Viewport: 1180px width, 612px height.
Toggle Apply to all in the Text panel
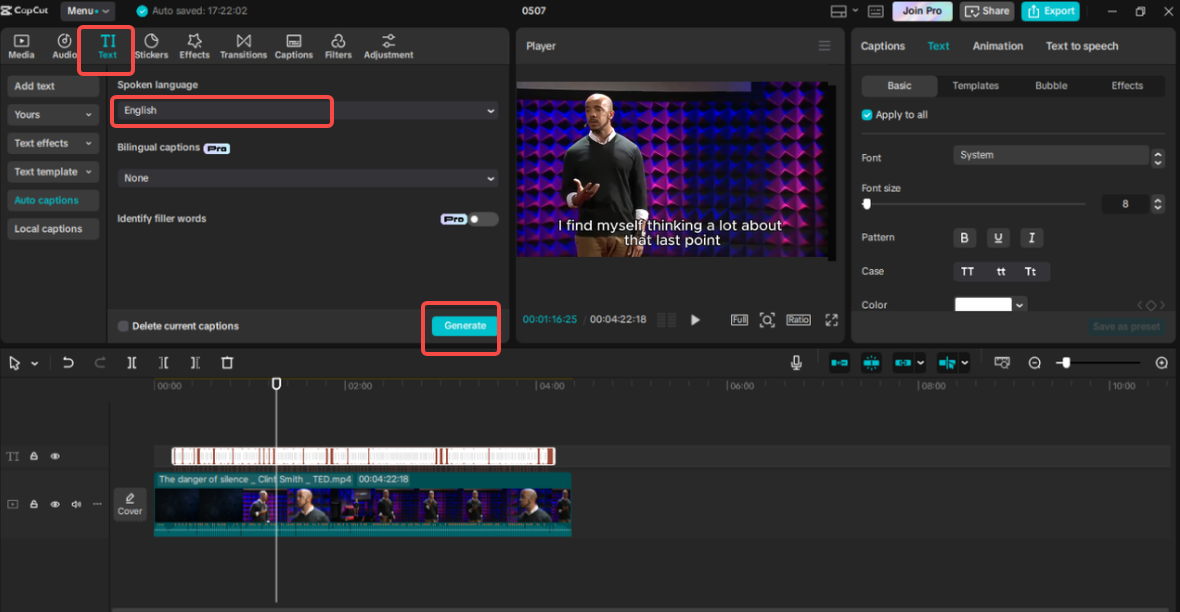point(866,114)
